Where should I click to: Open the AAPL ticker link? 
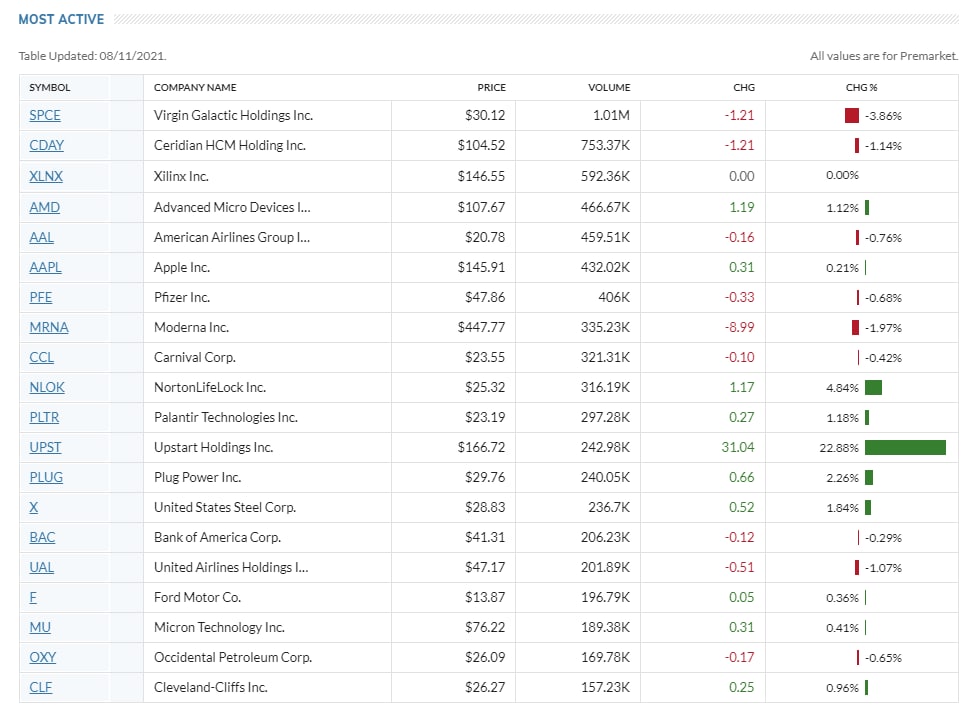[45, 267]
